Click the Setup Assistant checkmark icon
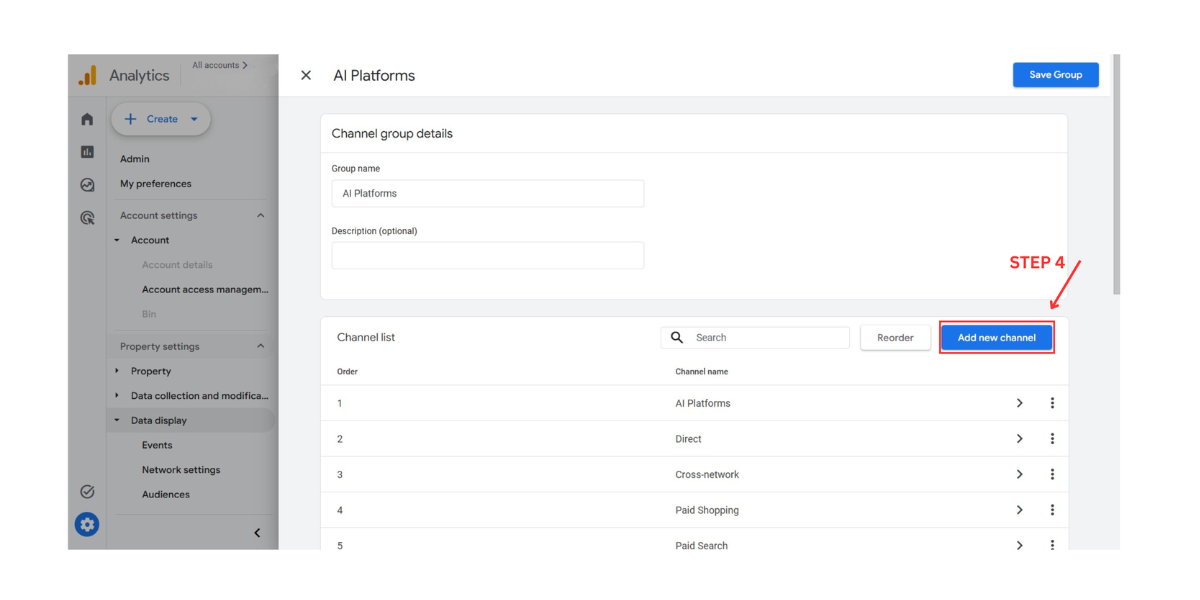The image size is (1200, 600). tap(87, 491)
